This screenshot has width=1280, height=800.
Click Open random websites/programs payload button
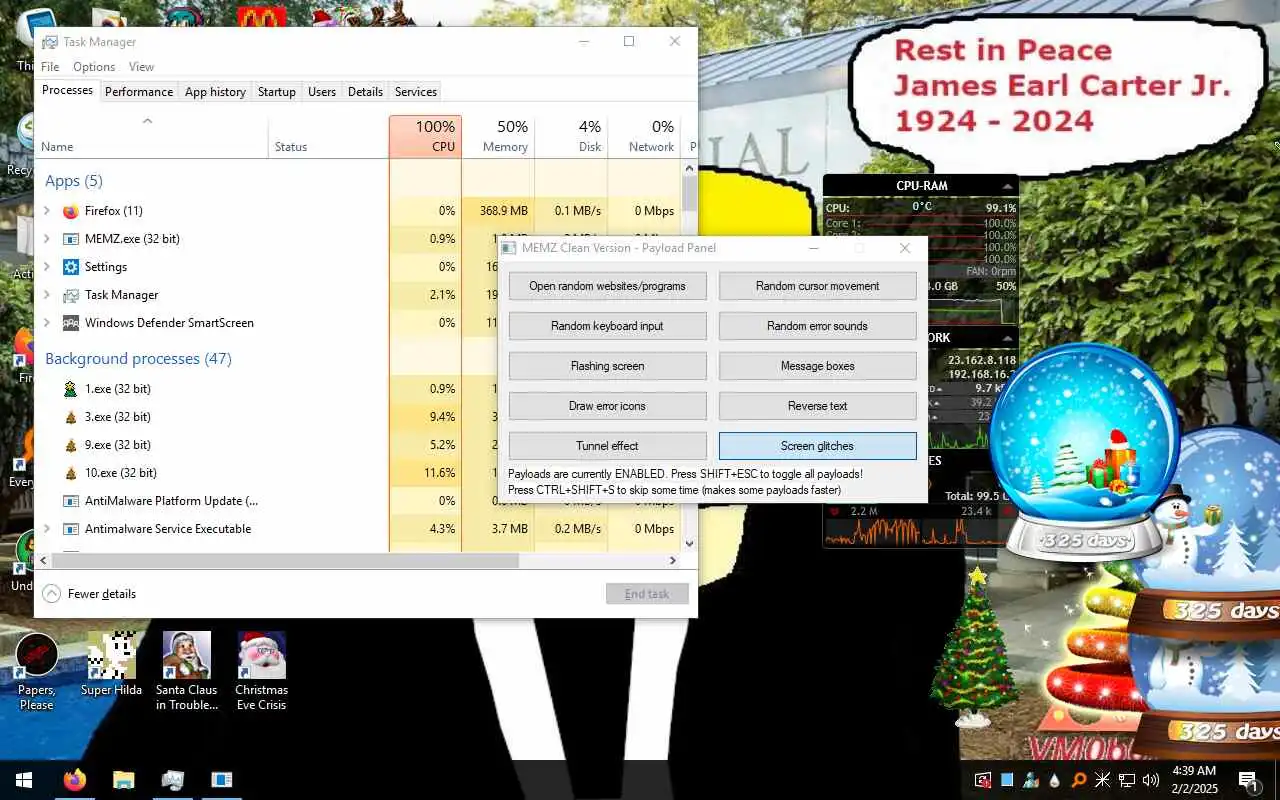608,286
